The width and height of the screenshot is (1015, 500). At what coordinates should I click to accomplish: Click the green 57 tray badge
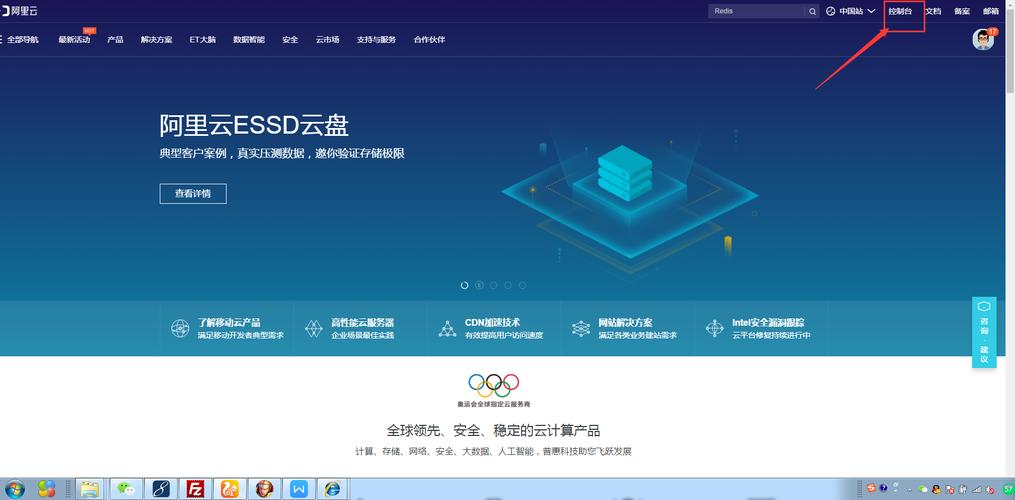(1009, 489)
